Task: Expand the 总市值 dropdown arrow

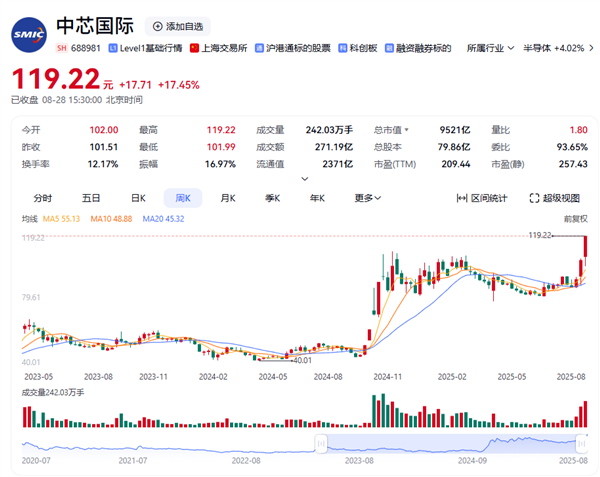Action: (x=407, y=130)
